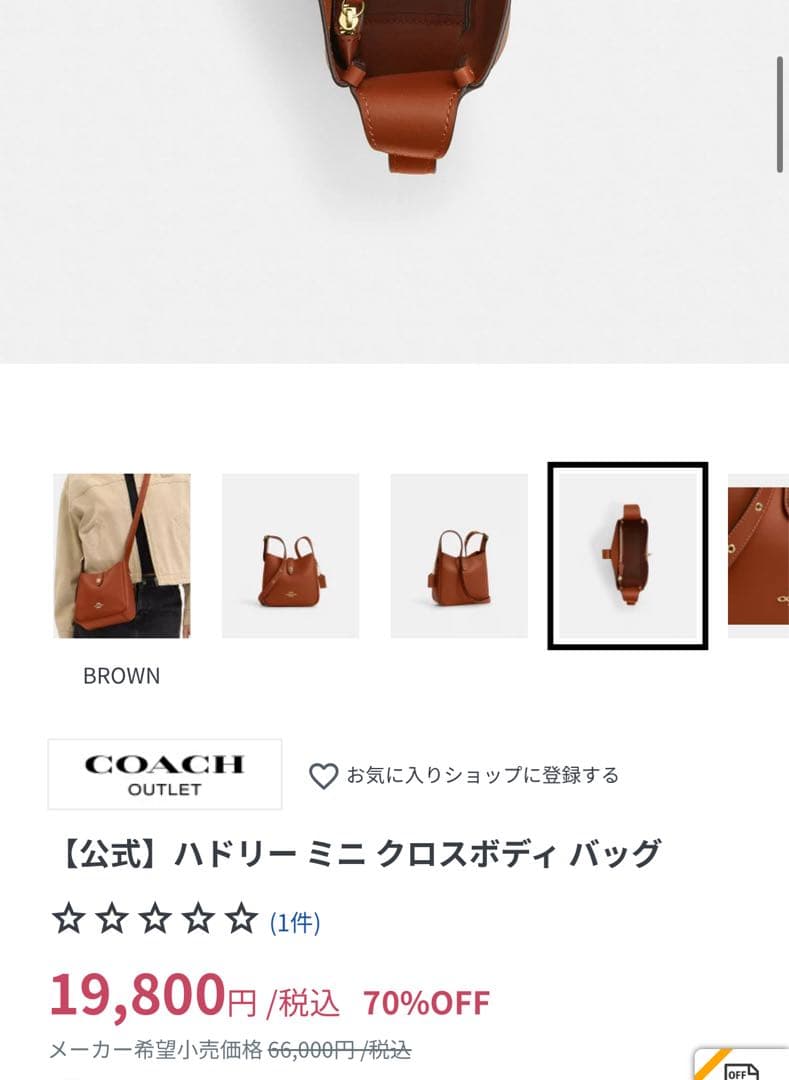Select the highlighted top view thumbnail
This screenshot has width=789, height=1080.
click(x=628, y=555)
